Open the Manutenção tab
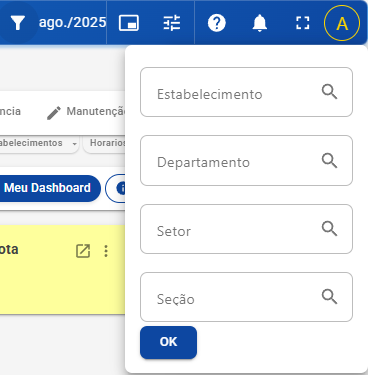The image size is (368, 375). tap(86, 112)
